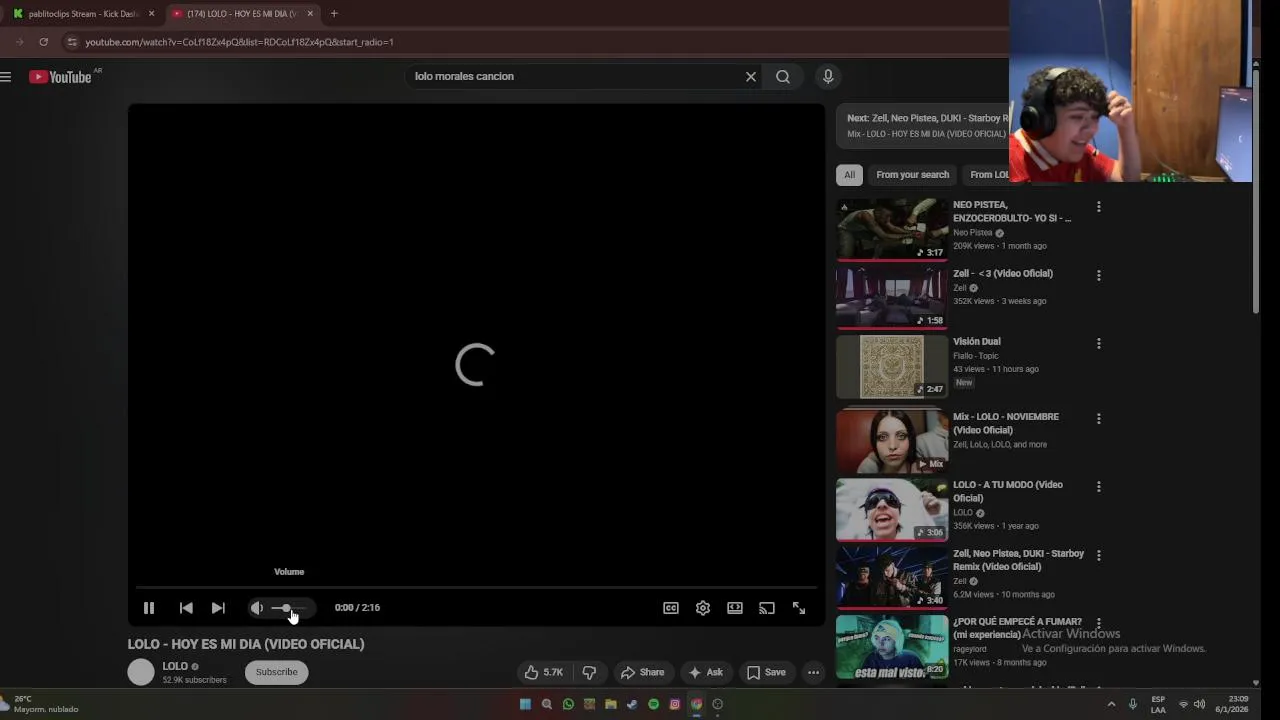Dislike the video
Image resolution: width=1280 pixels, height=720 pixels.
(589, 673)
